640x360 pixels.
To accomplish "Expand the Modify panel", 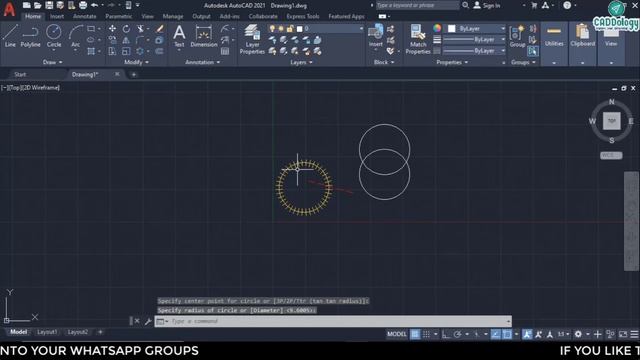I will (x=136, y=62).
